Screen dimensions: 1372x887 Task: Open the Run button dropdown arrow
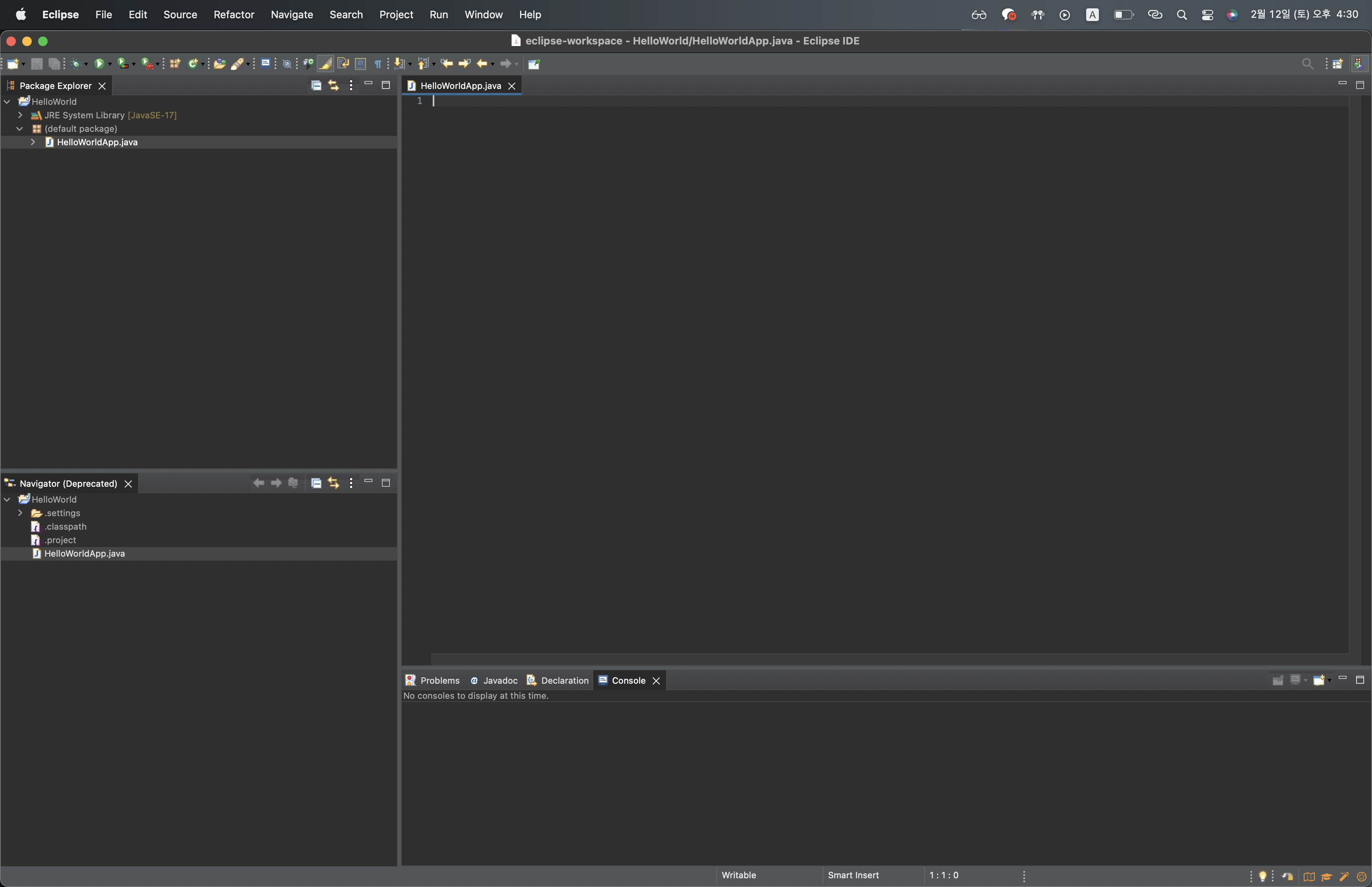pyautogui.click(x=110, y=64)
